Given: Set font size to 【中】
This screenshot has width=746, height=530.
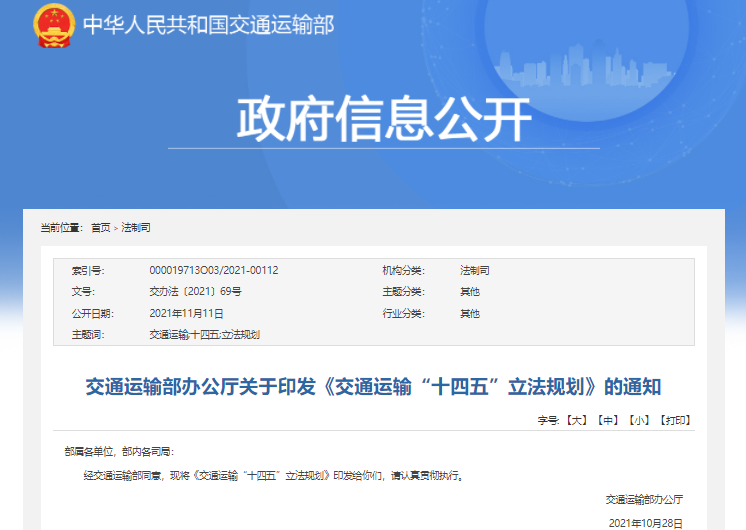Looking at the screenshot, I should (607, 421).
